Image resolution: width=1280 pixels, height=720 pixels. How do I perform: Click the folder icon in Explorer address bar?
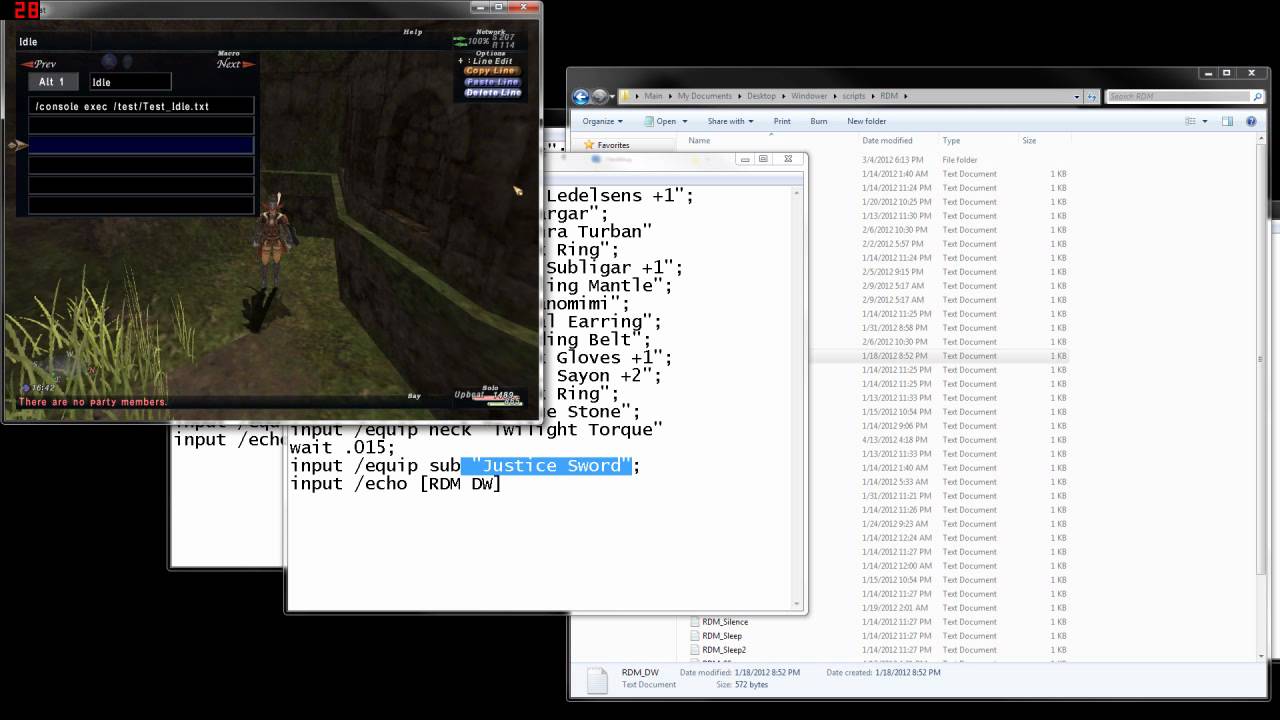click(x=627, y=97)
